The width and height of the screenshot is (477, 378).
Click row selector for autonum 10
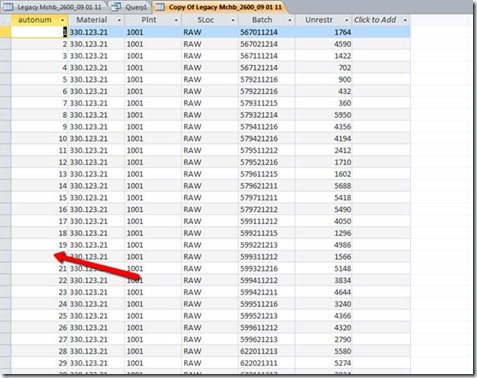coord(5,139)
